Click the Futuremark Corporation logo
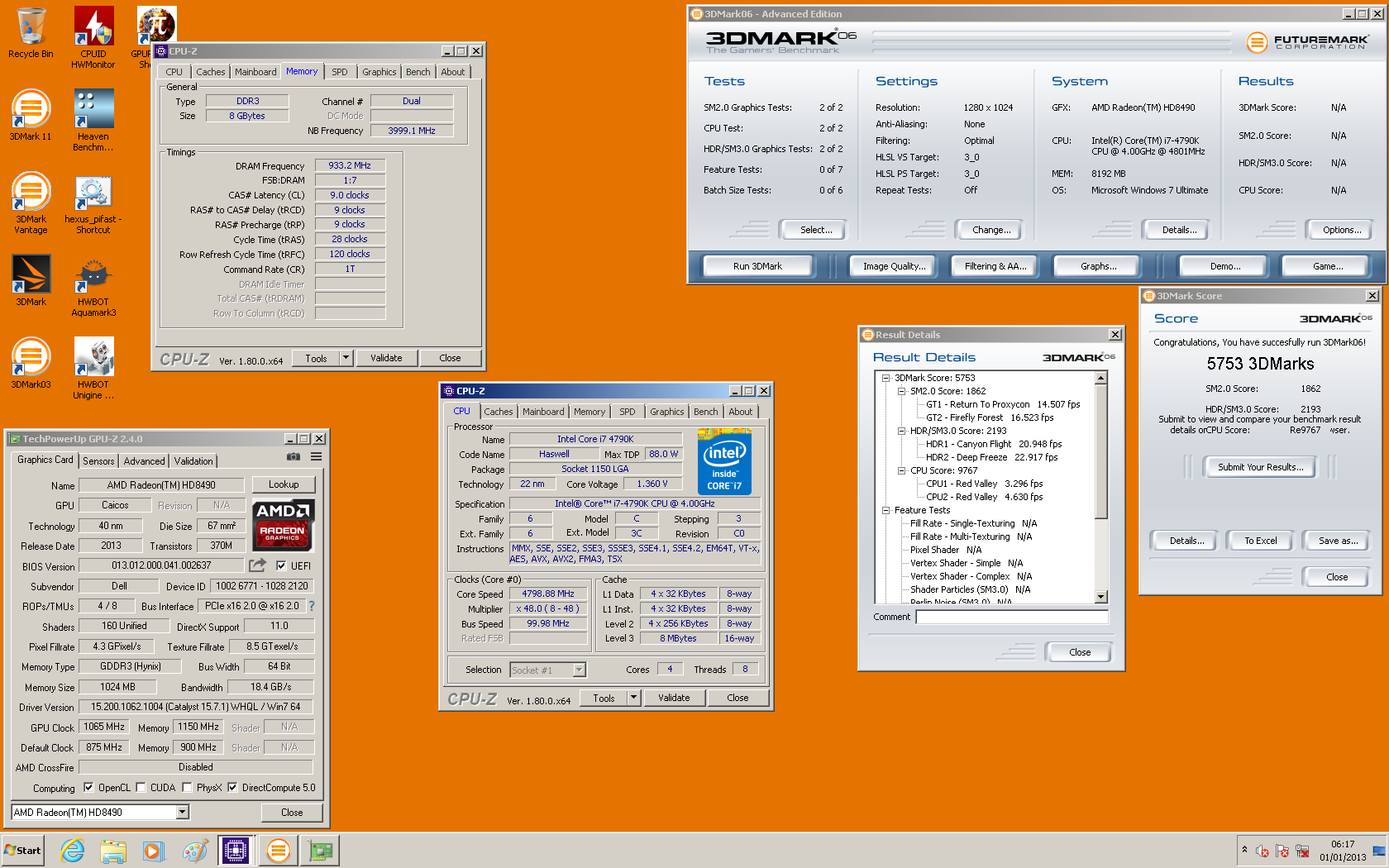Screen dimensions: 1389x868 [x=1306, y=41]
